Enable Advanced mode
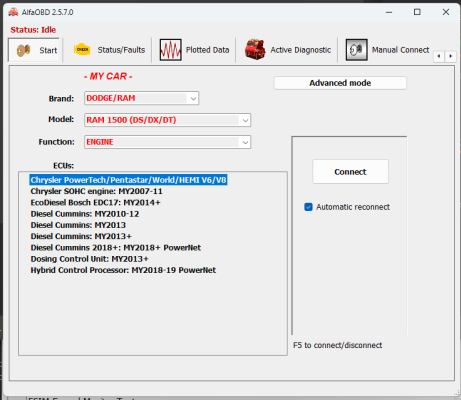461x400 pixels. (x=340, y=83)
